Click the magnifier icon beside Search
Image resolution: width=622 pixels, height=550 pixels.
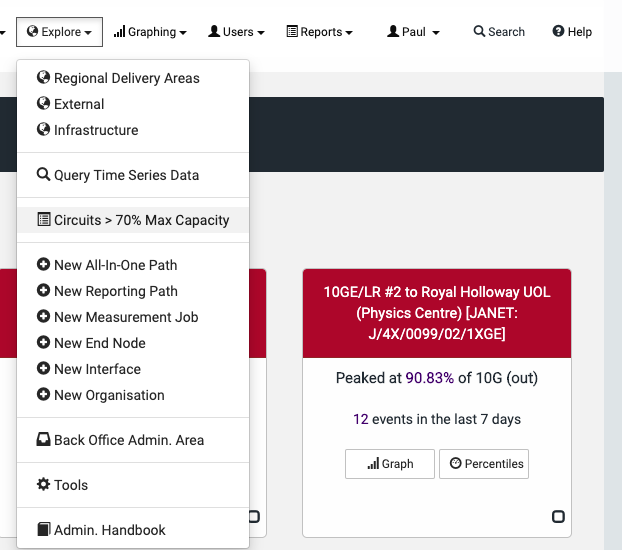479,31
